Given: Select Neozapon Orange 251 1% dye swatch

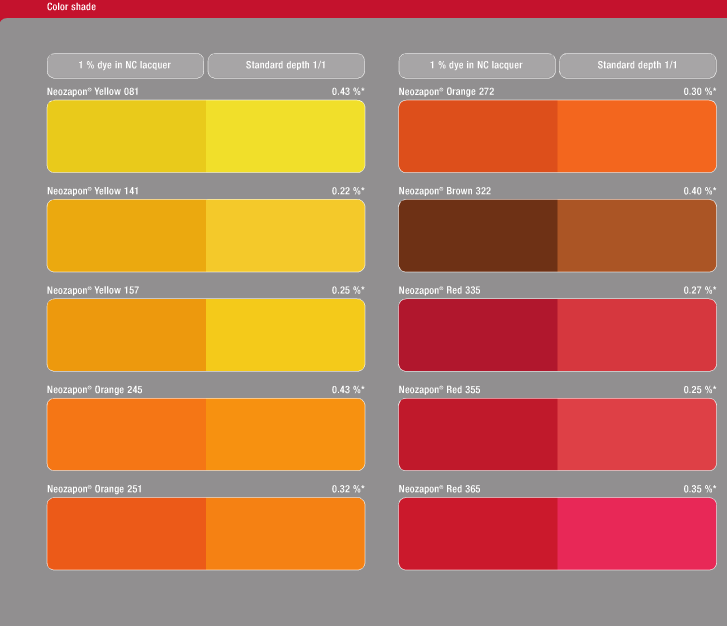Looking at the screenshot, I should click(126, 533).
